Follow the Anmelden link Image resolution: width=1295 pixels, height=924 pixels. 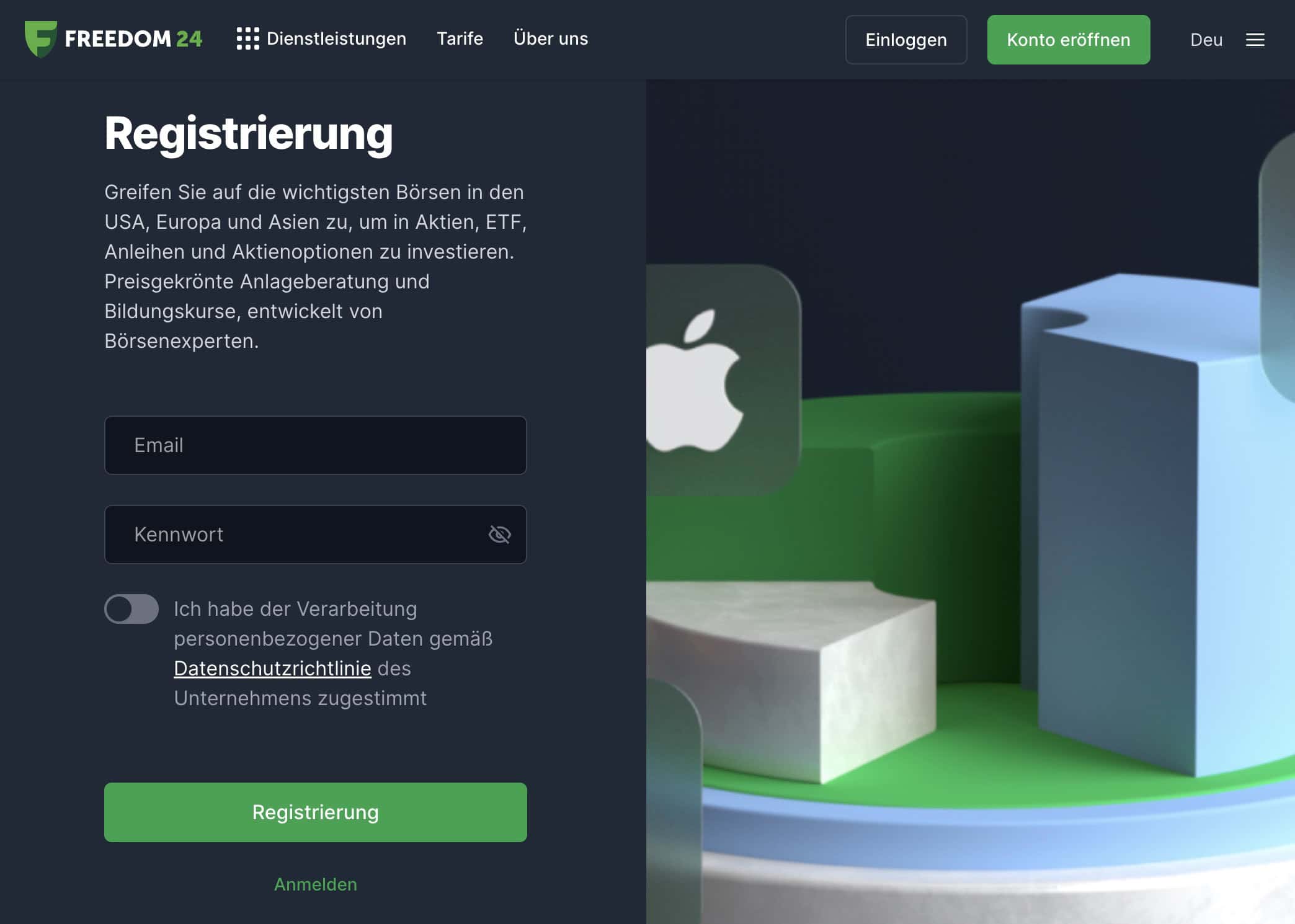[316, 884]
